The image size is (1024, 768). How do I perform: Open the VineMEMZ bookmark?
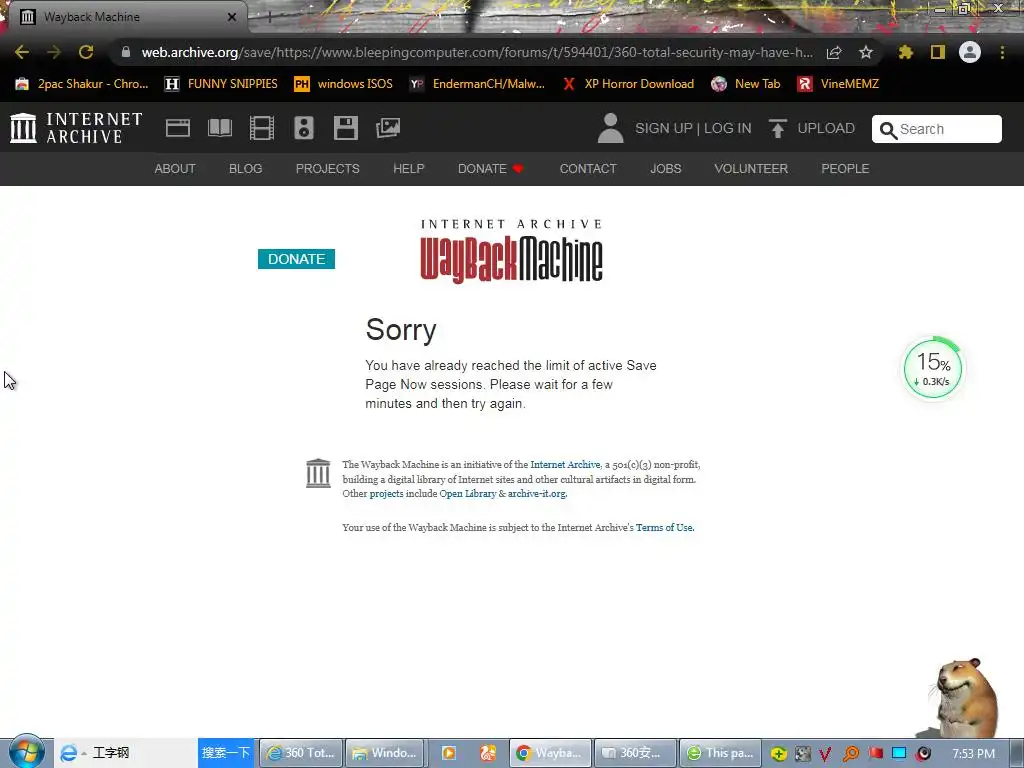pos(838,84)
